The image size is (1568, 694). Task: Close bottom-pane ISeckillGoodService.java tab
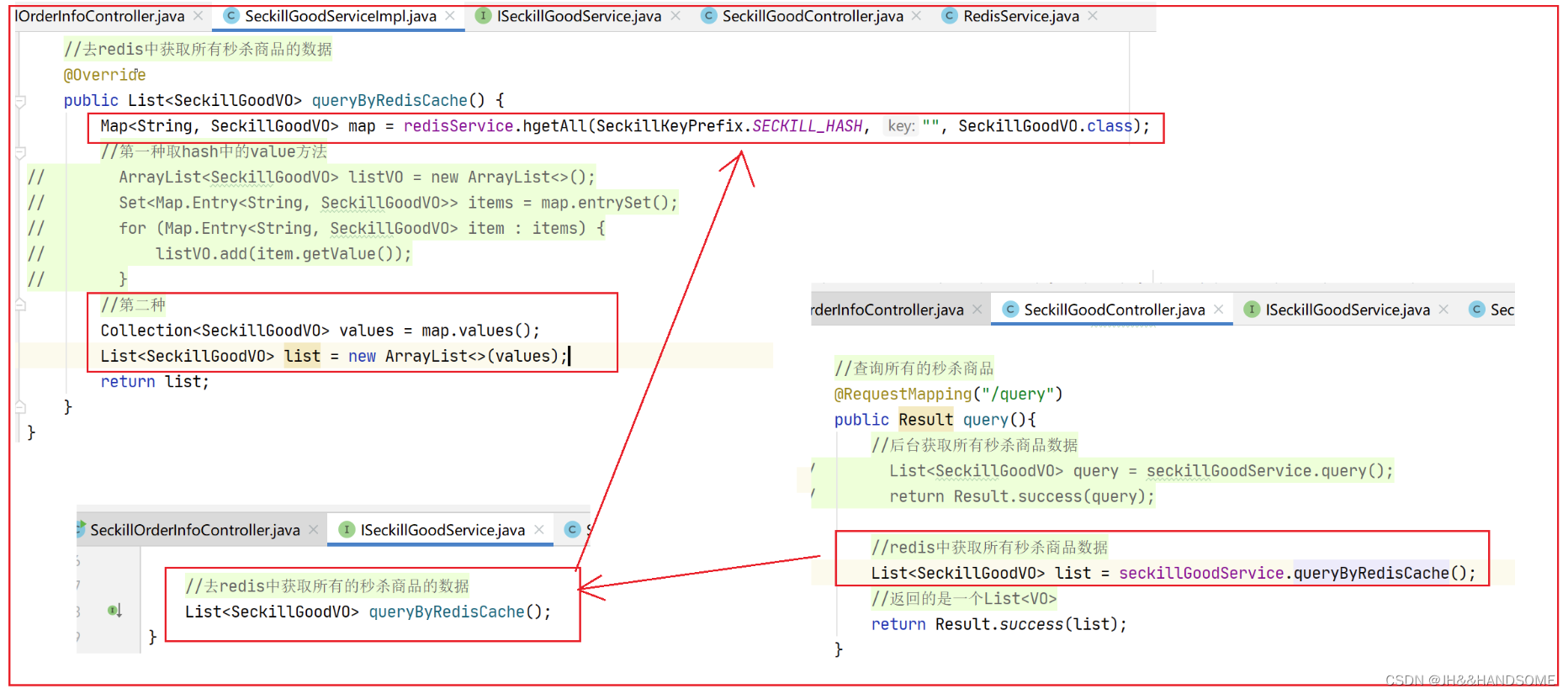(539, 529)
